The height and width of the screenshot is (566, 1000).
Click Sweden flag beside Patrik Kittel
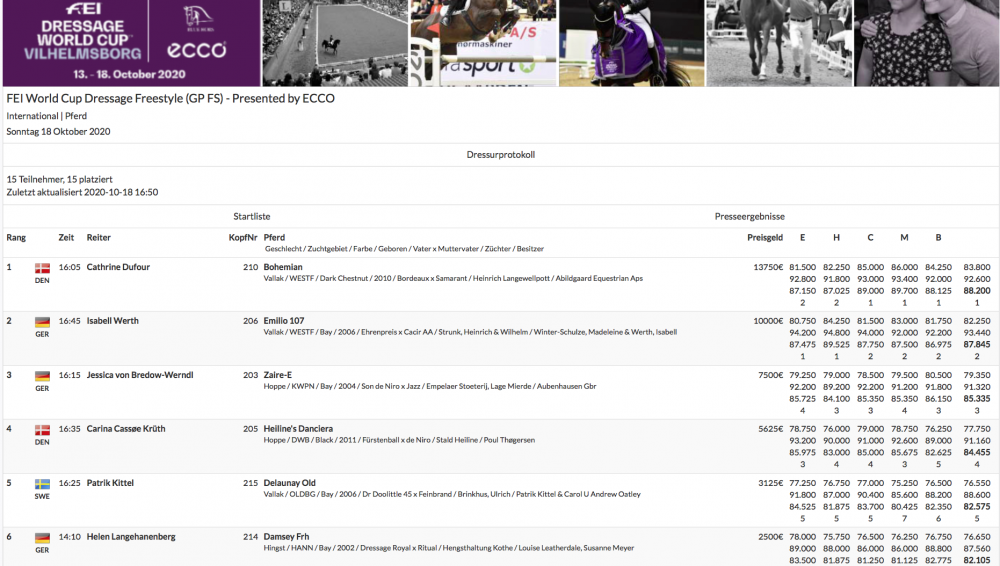point(42,484)
